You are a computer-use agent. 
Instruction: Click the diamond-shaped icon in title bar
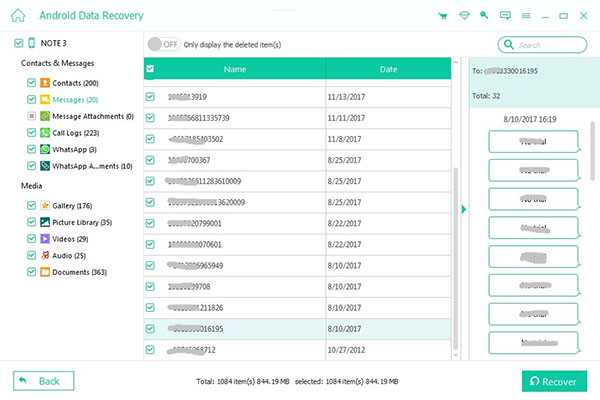(x=464, y=15)
